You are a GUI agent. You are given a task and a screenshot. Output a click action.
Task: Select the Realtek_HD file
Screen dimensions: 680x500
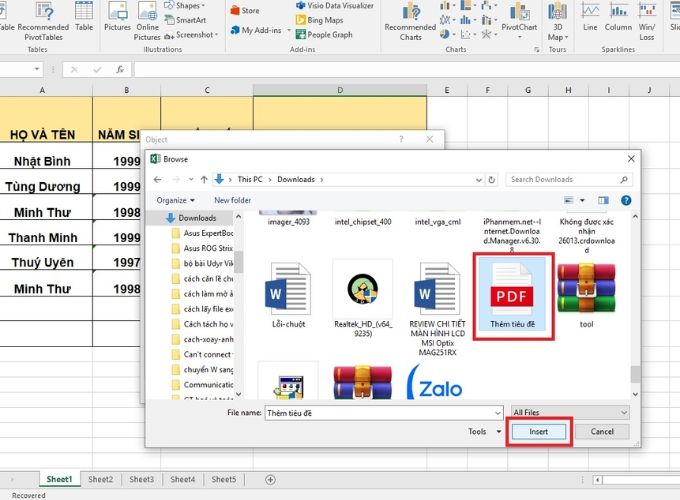[363, 299]
